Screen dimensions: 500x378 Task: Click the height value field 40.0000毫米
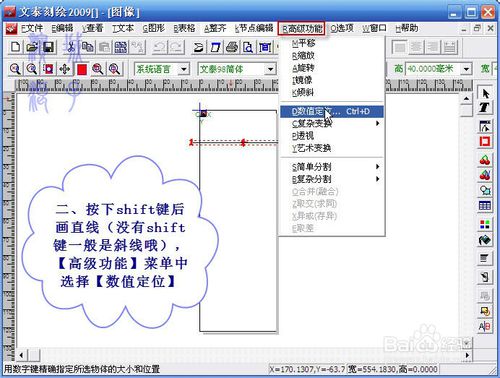(434, 69)
